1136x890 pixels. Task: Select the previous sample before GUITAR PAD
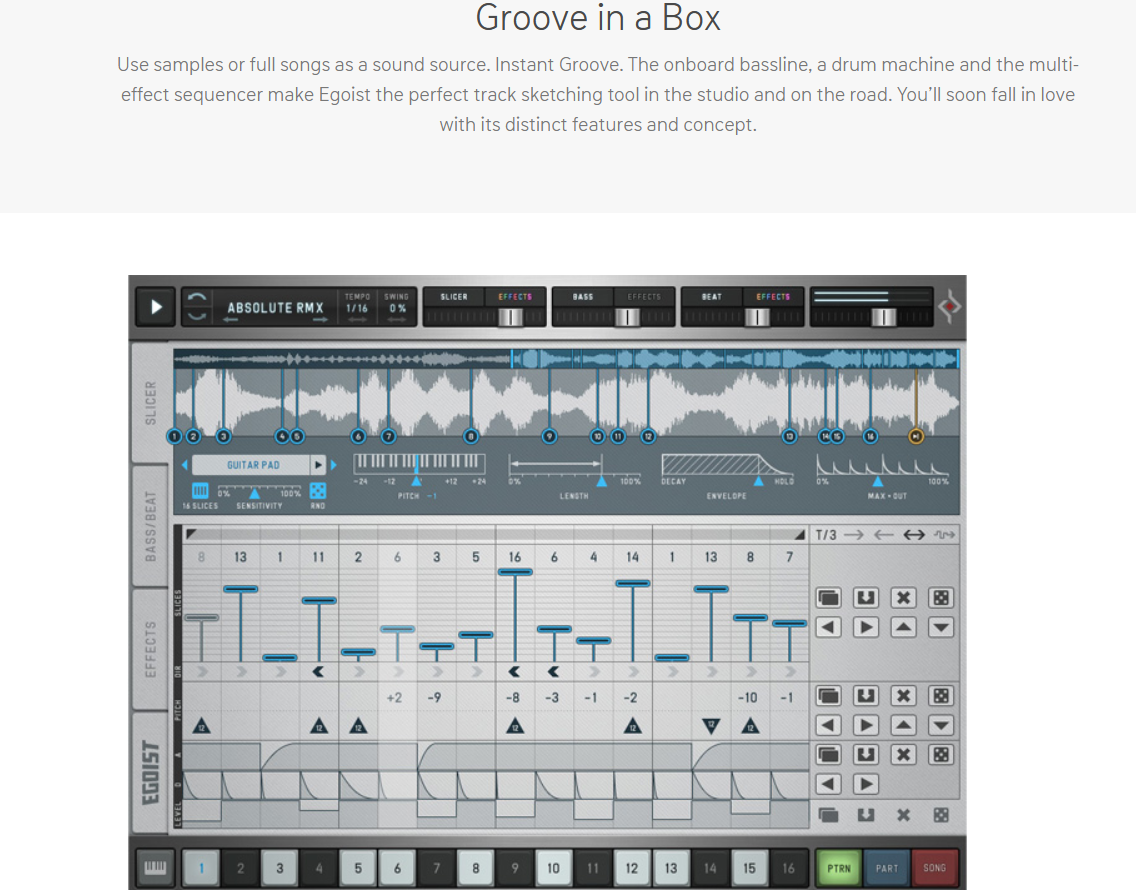(x=185, y=465)
